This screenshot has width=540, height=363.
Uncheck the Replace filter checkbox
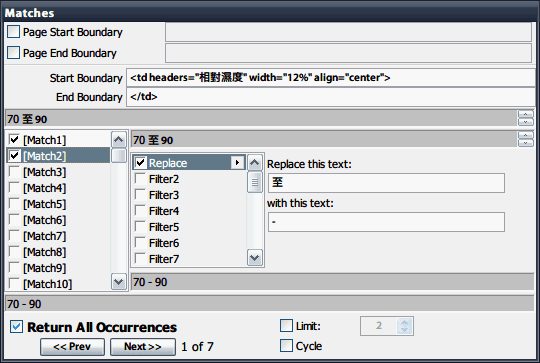140,163
